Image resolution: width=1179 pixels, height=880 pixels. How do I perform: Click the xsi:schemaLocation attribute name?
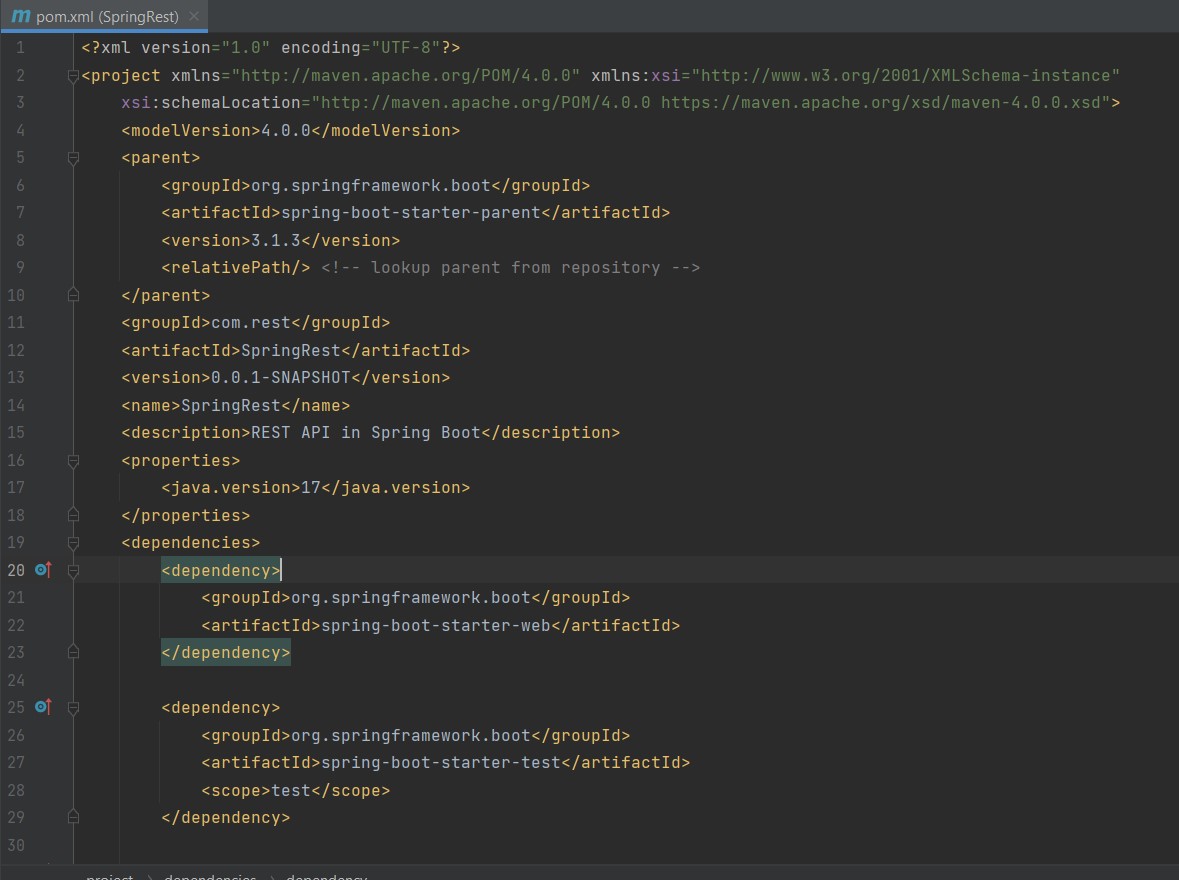211,102
